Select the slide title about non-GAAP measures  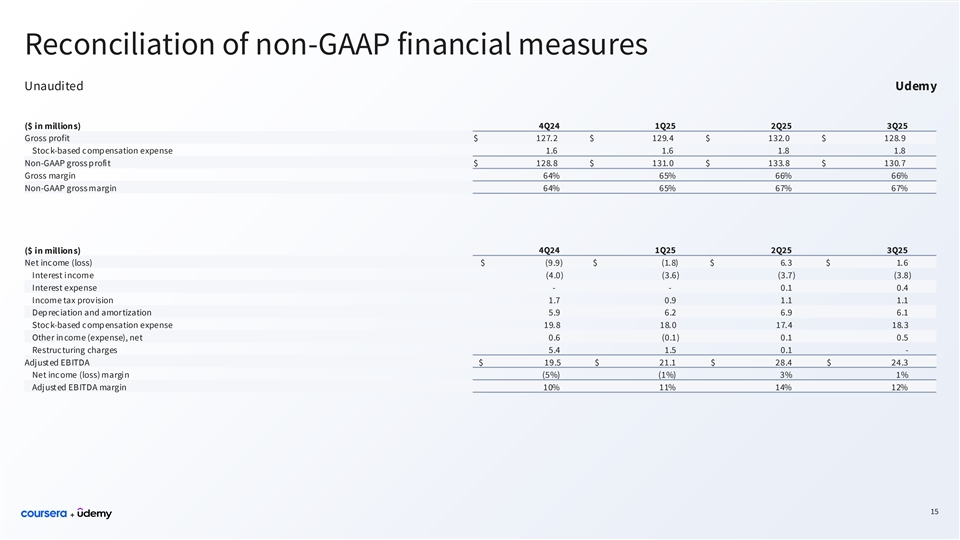(336, 44)
